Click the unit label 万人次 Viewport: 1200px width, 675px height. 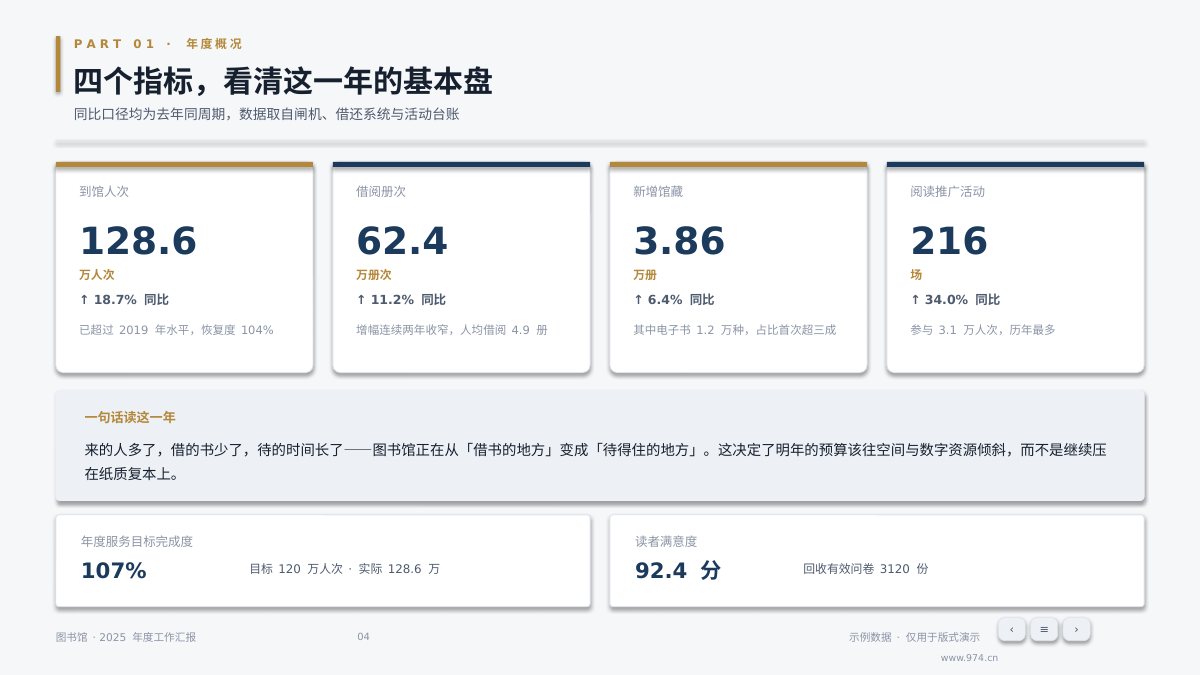97,274
